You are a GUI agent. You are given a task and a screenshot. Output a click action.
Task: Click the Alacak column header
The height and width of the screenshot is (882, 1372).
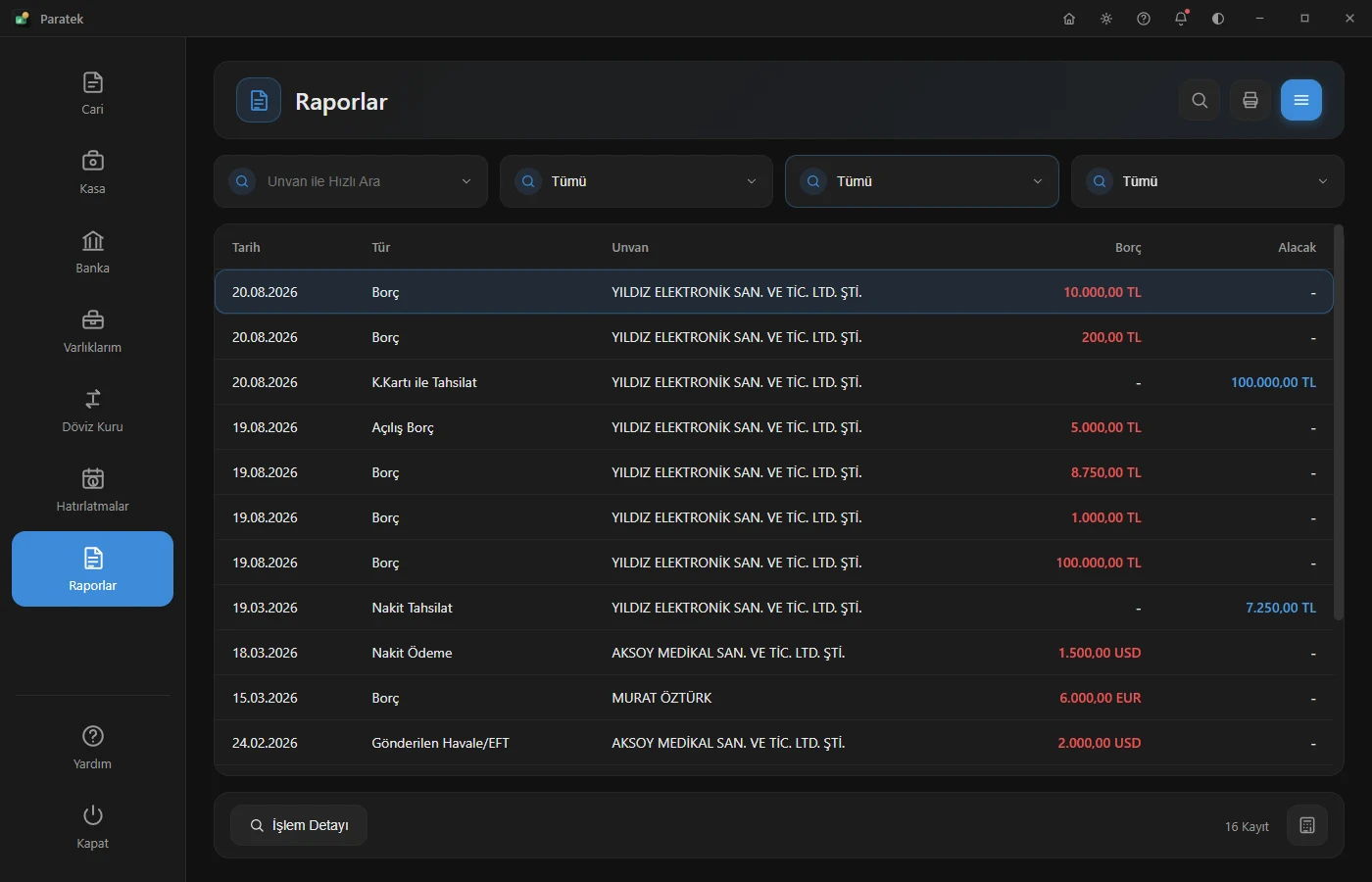coord(1297,248)
